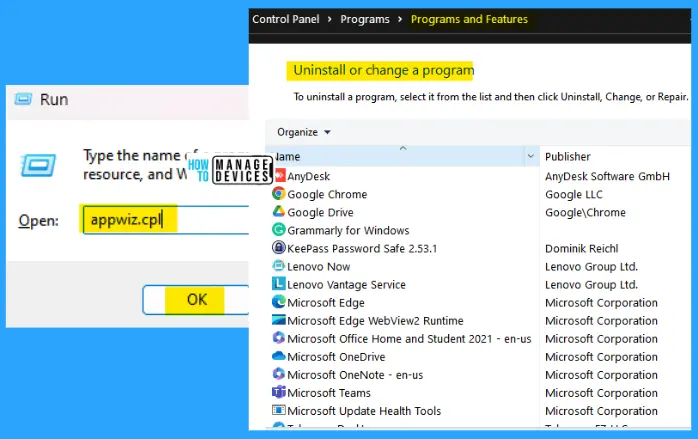Screen dimensions: 698x439
Task: Click Microsoft Corporation beside Microsoft Teams
Action: (601, 393)
